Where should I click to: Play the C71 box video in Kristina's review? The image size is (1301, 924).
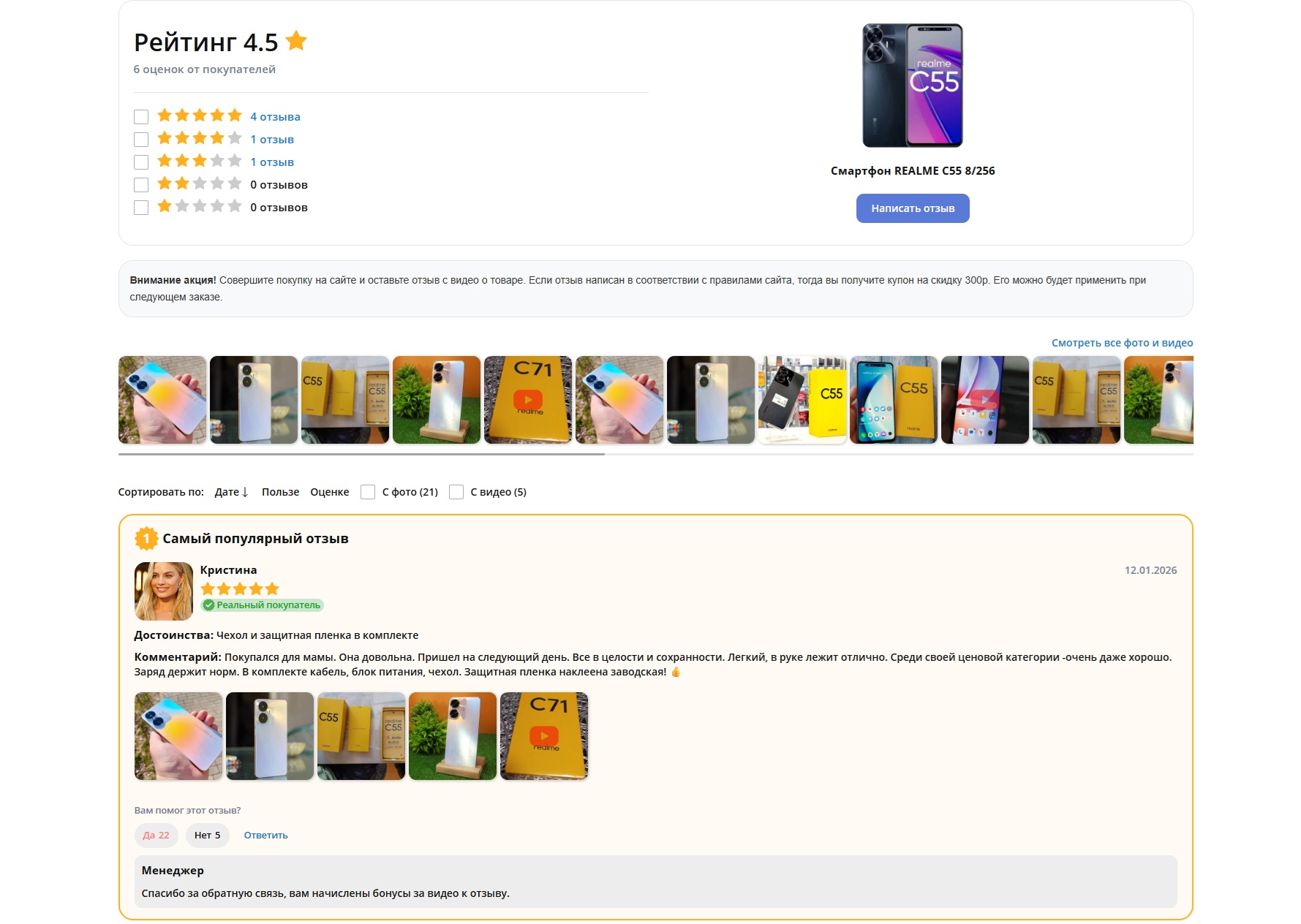(544, 736)
